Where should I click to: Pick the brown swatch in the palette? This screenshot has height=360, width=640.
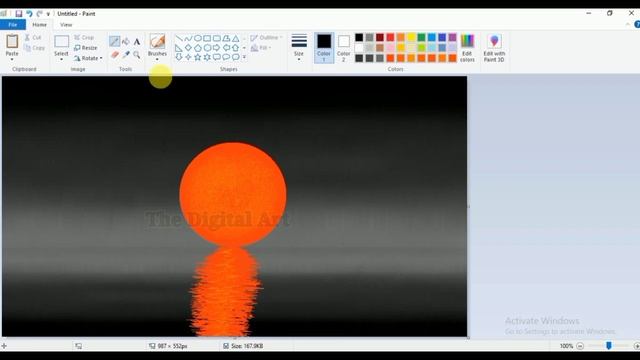pos(380,48)
